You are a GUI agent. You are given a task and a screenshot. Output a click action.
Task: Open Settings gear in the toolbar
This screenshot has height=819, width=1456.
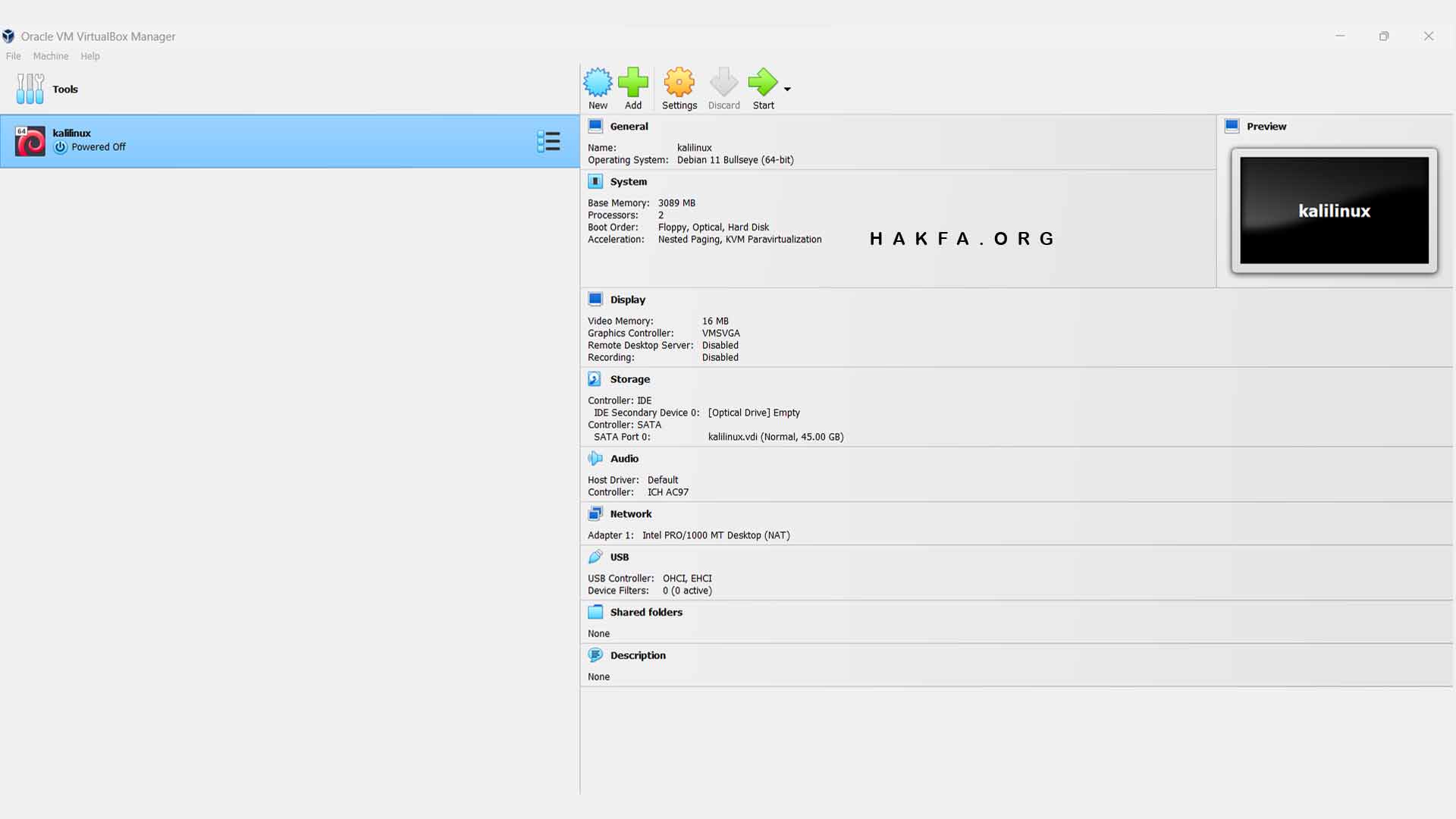679,82
